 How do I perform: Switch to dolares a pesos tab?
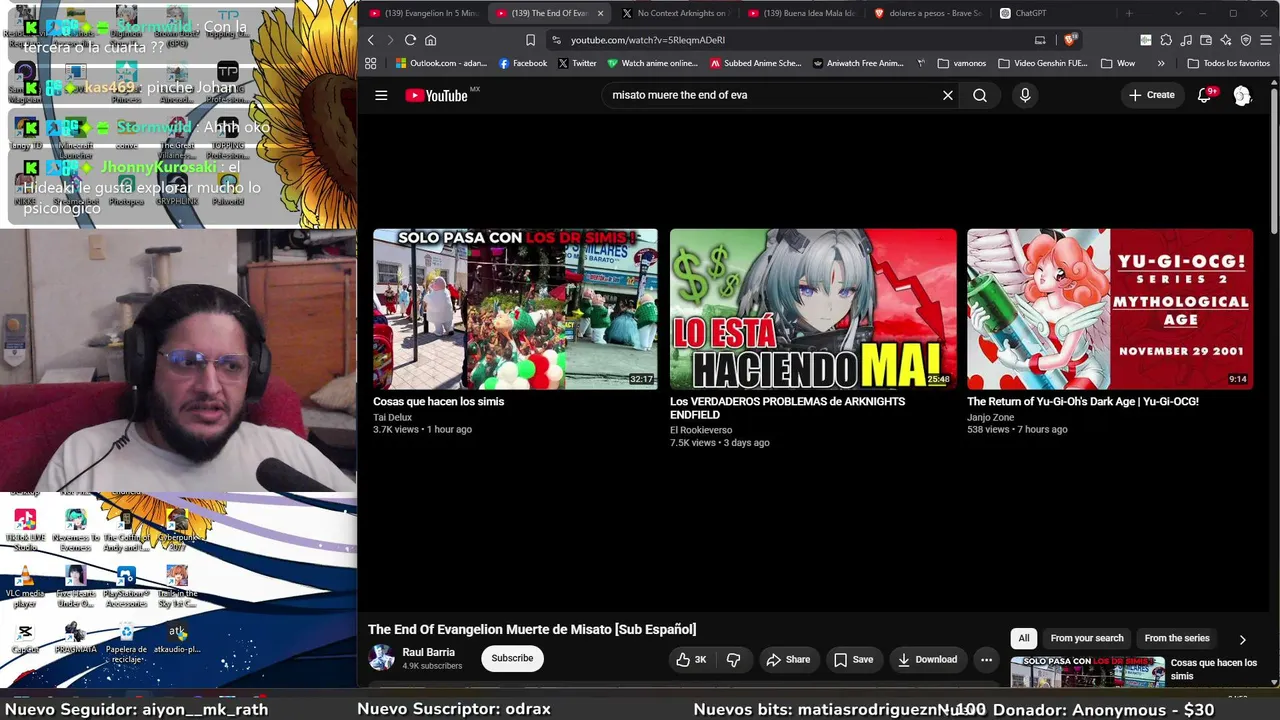pos(926,13)
